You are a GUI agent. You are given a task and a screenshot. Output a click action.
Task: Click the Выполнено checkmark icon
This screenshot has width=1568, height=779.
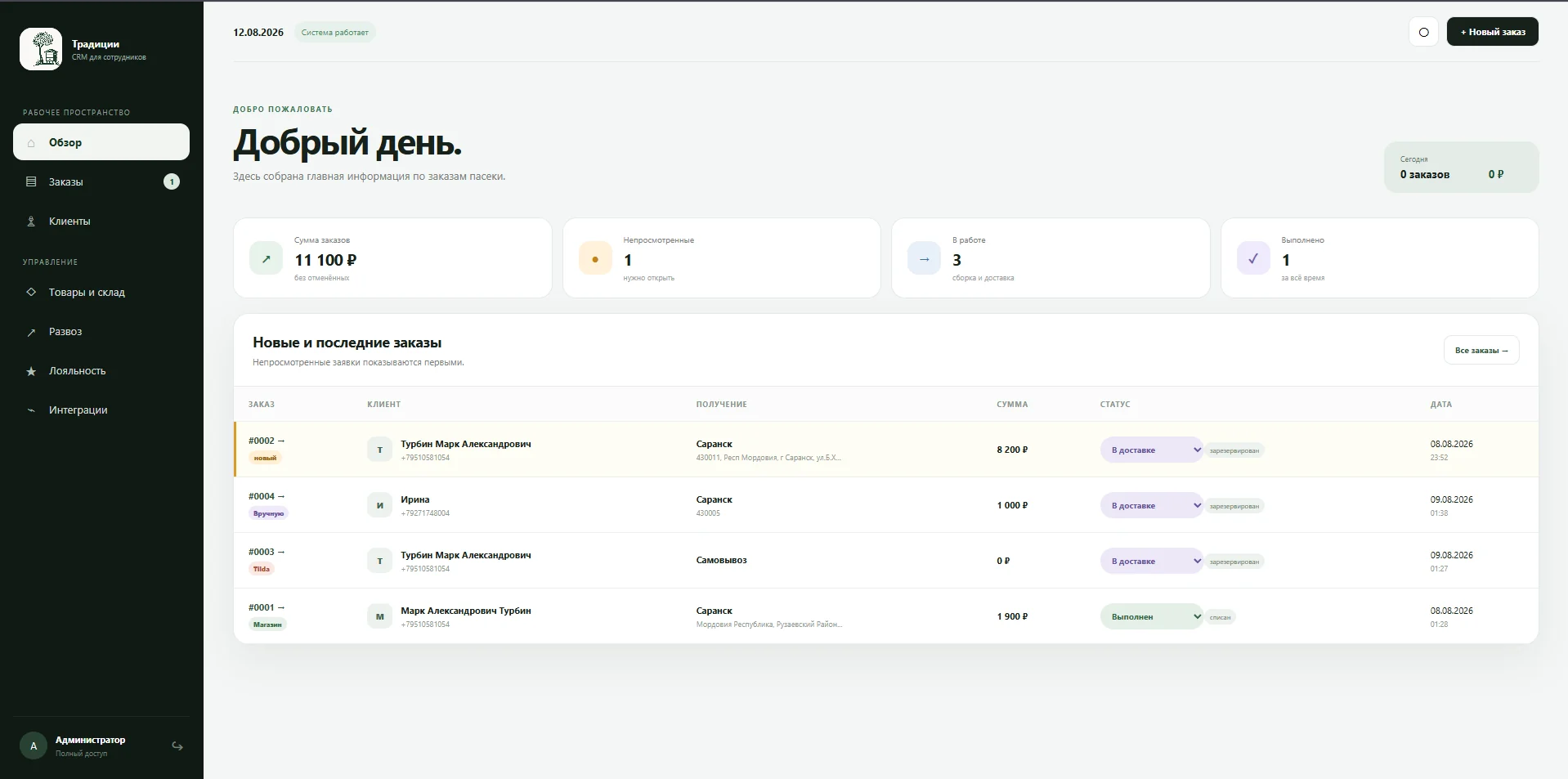click(1253, 258)
